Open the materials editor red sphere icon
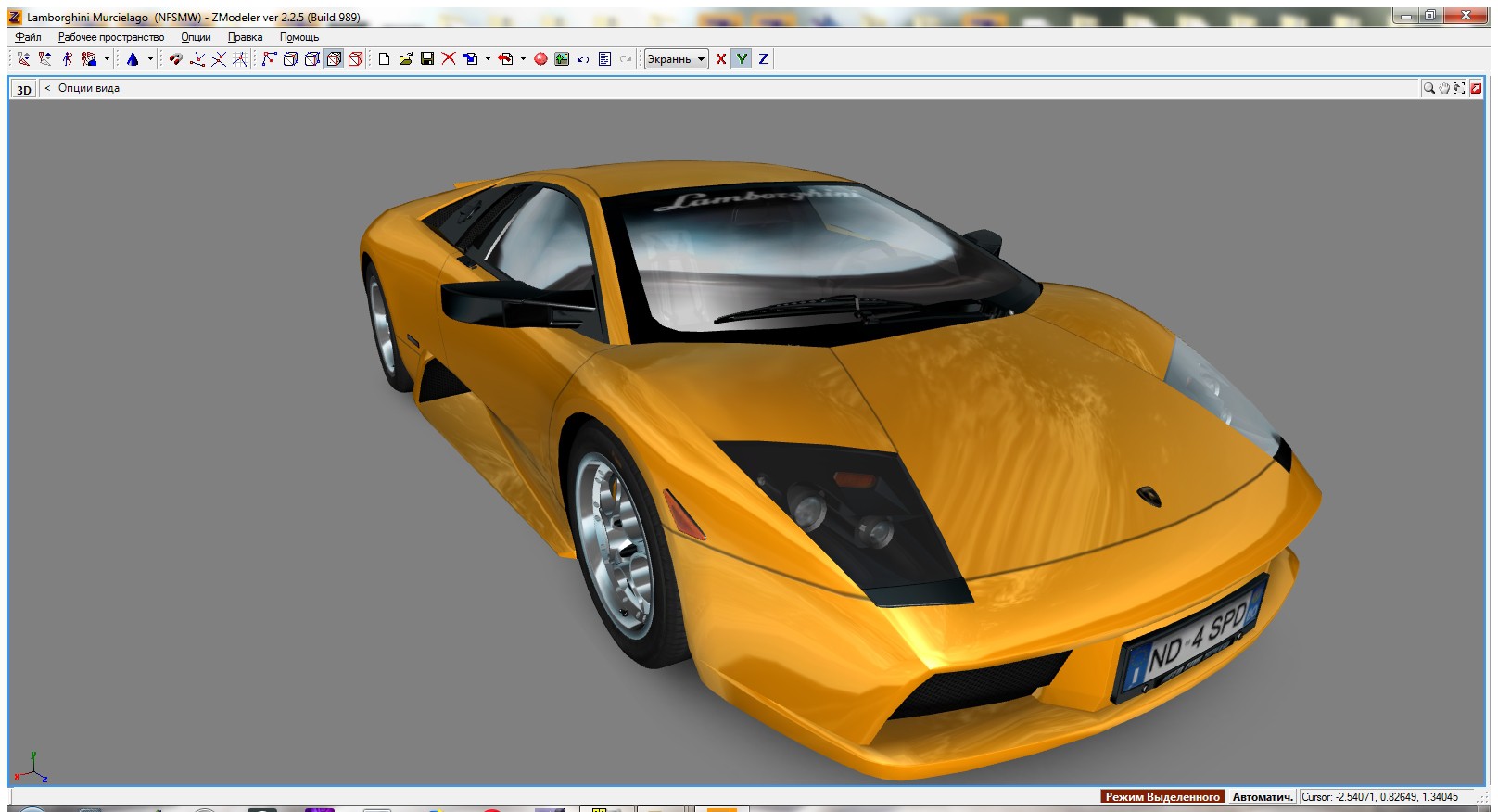Viewport: 1498px width, 812px height. pyautogui.click(x=540, y=58)
